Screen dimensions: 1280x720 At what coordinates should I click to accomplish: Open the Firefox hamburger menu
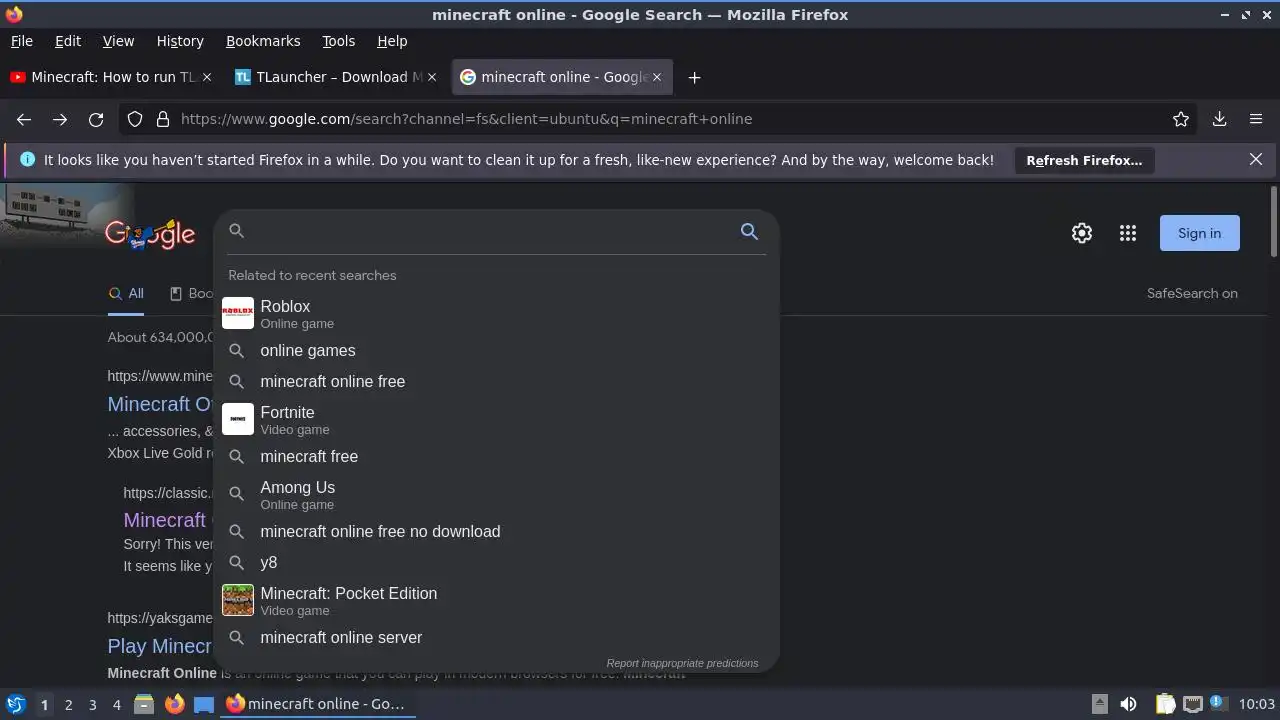pos(1256,119)
